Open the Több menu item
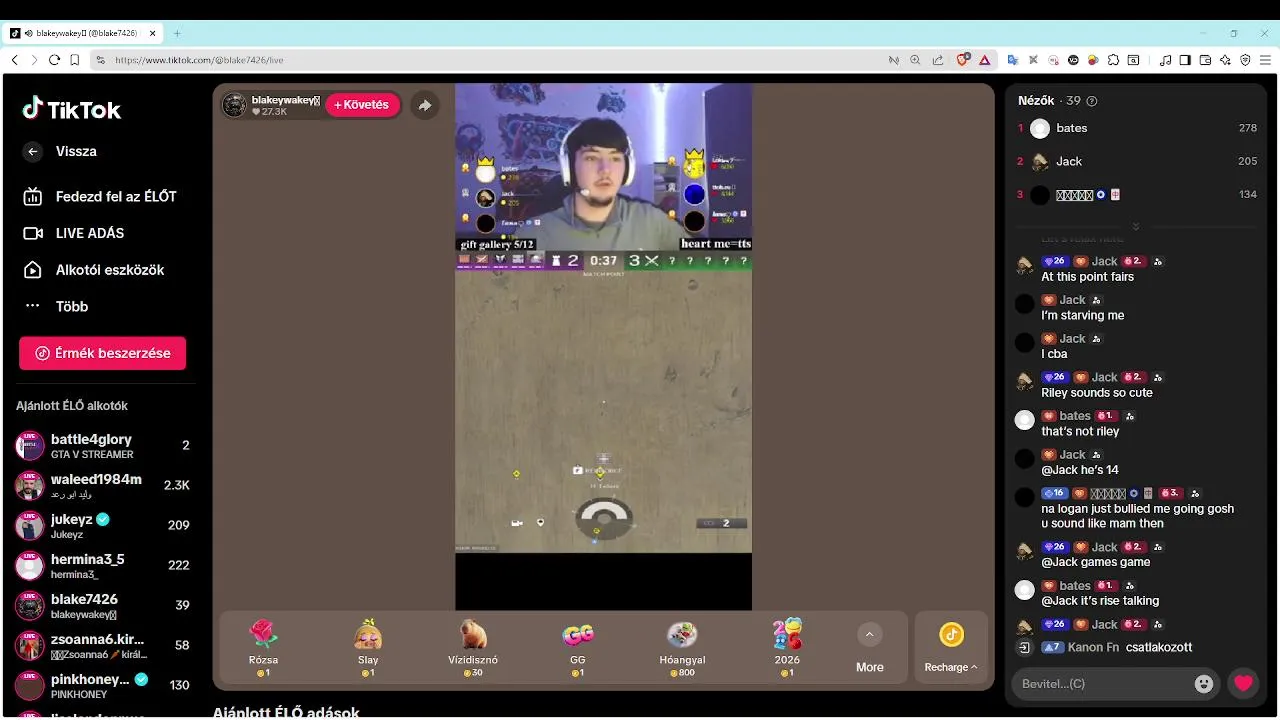 point(56,307)
